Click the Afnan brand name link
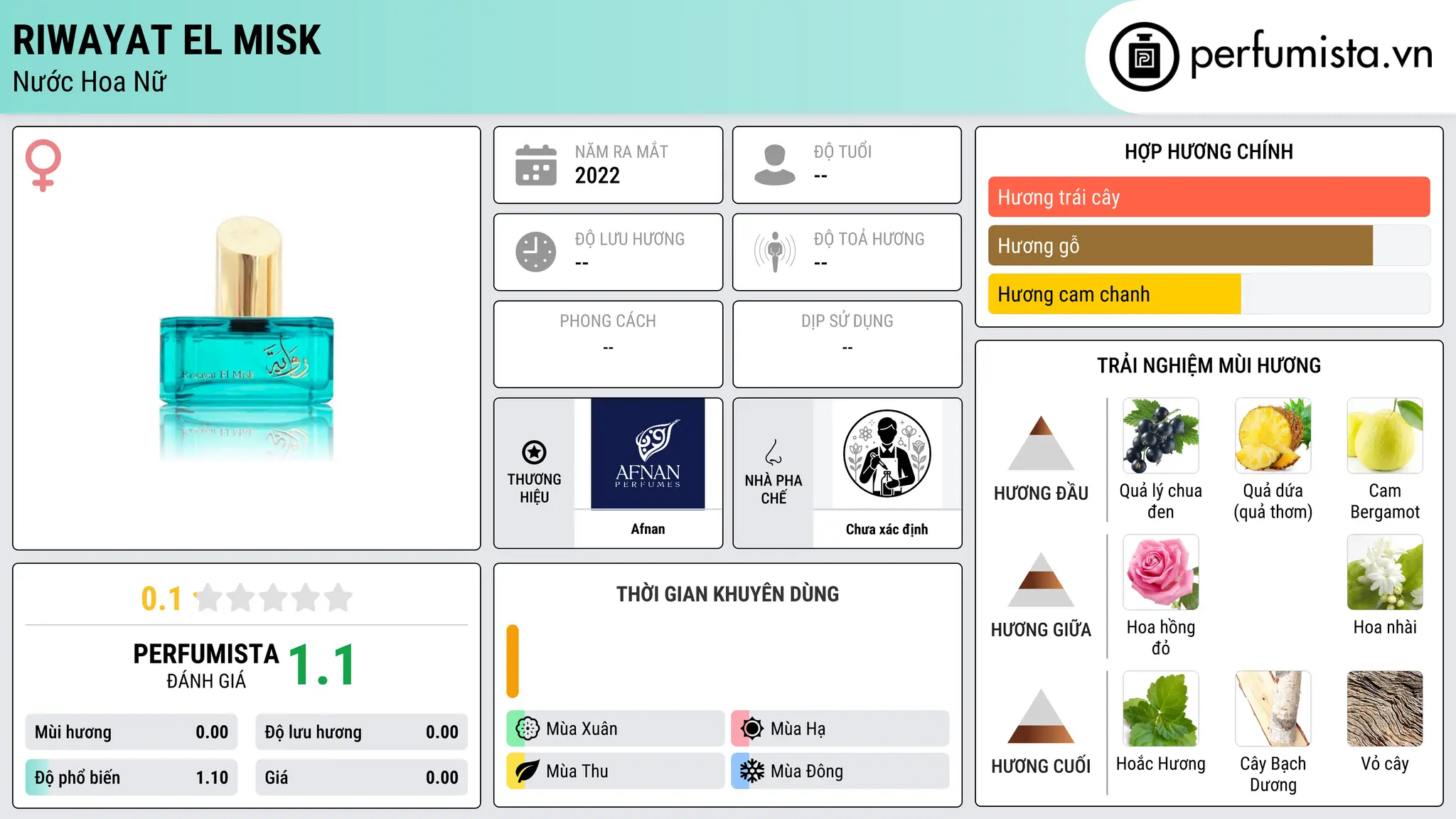The width and height of the screenshot is (1456, 819). point(648,529)
